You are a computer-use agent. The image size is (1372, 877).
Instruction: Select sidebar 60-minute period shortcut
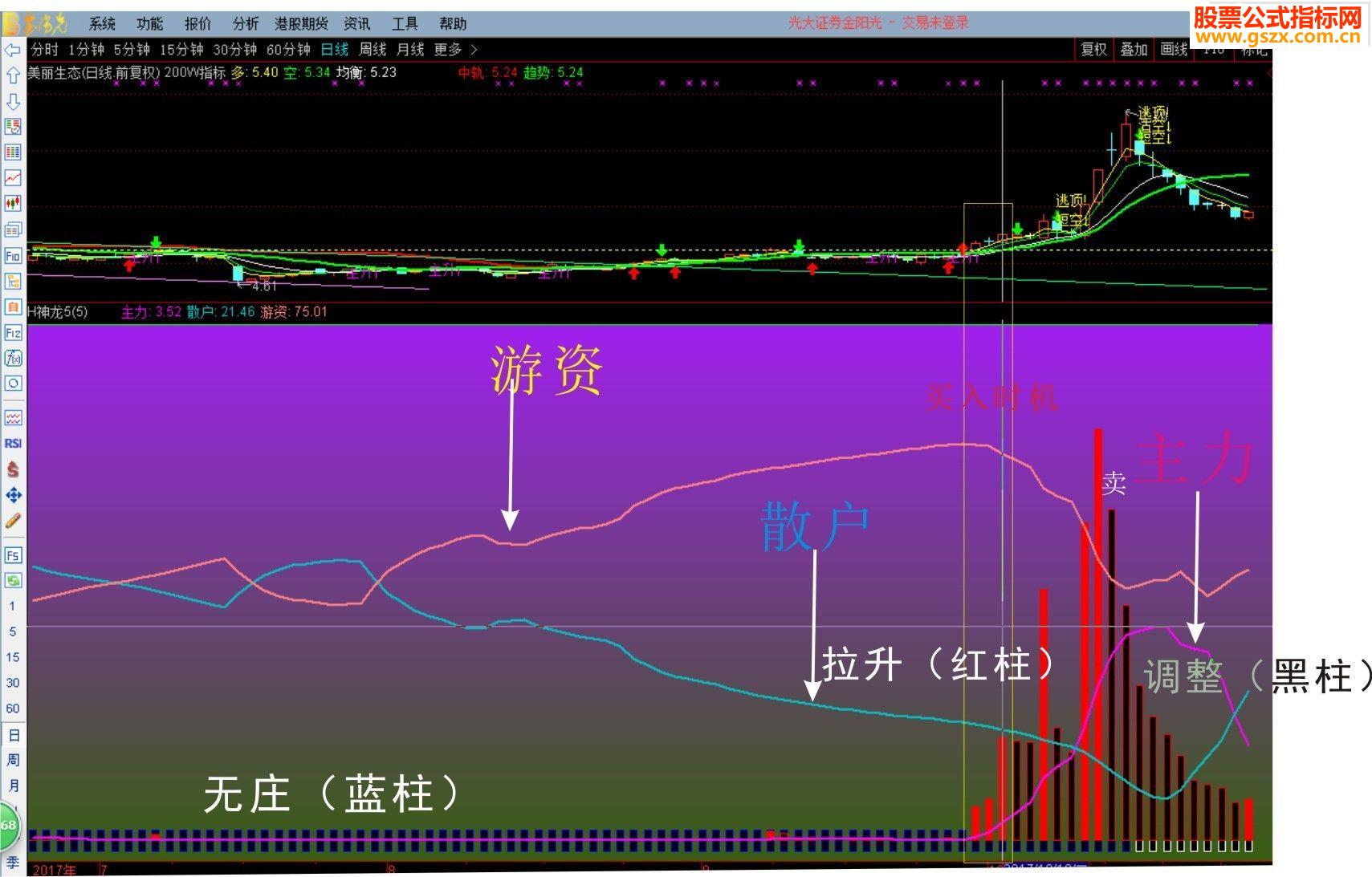(12, 709)
